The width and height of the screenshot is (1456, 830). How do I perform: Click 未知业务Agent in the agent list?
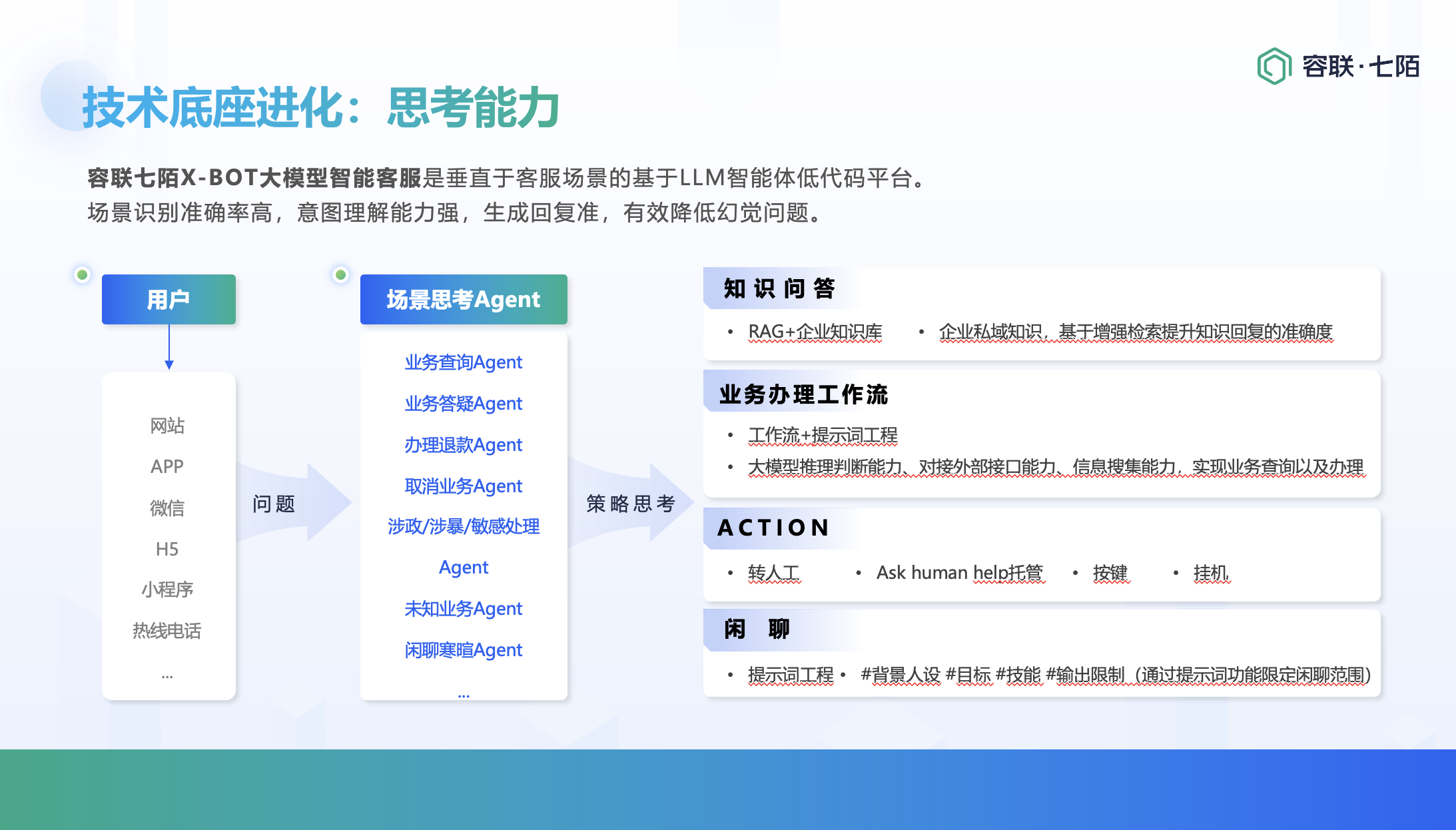coord(464,608)
